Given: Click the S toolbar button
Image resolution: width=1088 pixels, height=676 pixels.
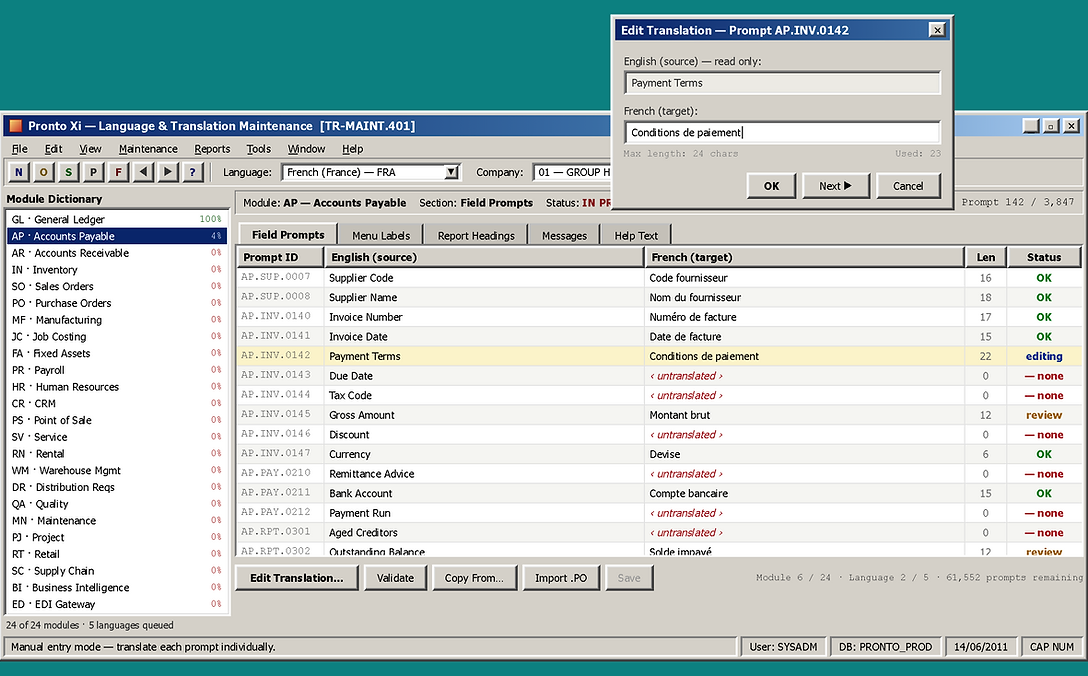Looking at the screenshot, I should 68,172.
